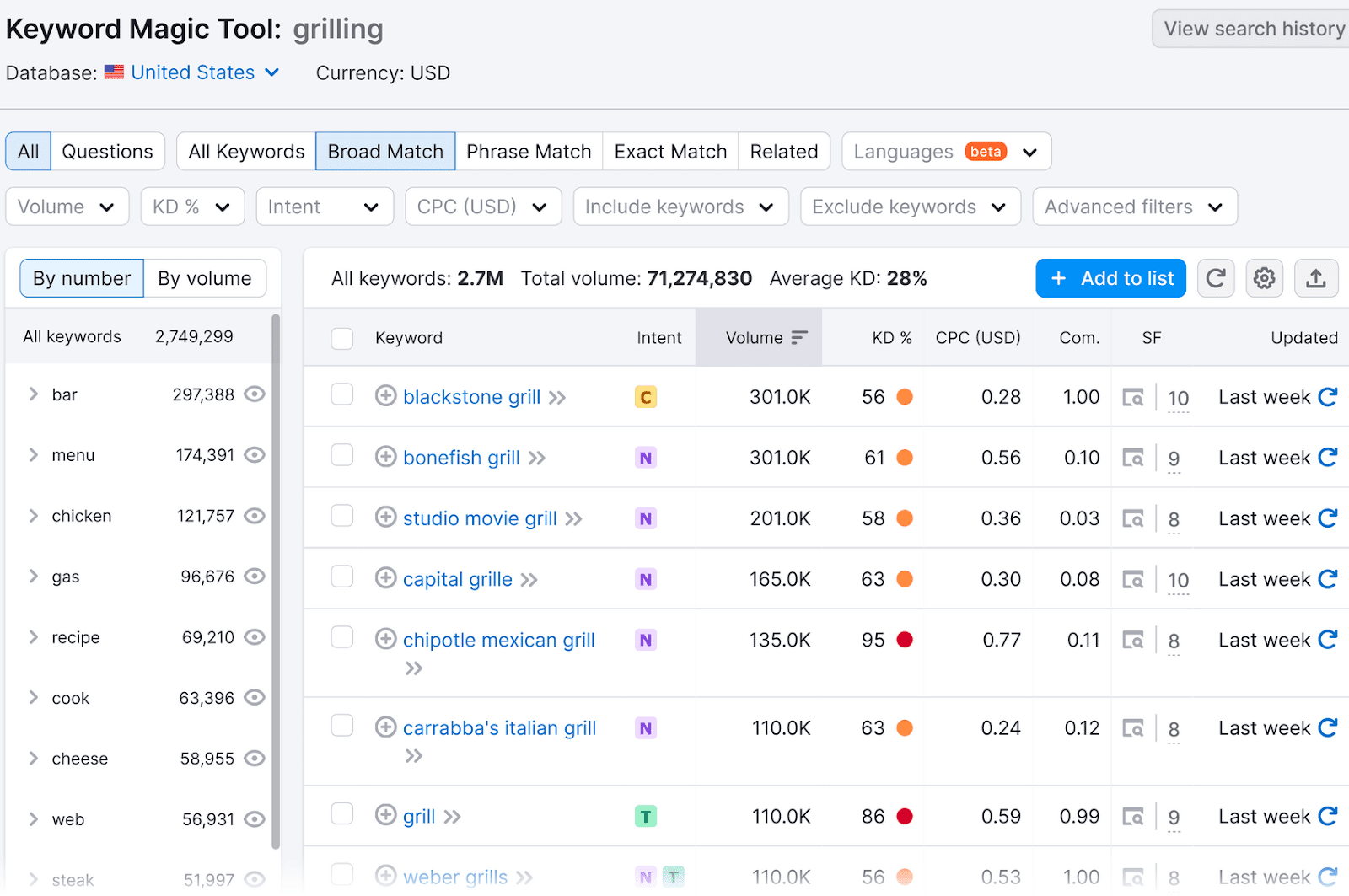Open the United States database dropdown

point(193,72)
